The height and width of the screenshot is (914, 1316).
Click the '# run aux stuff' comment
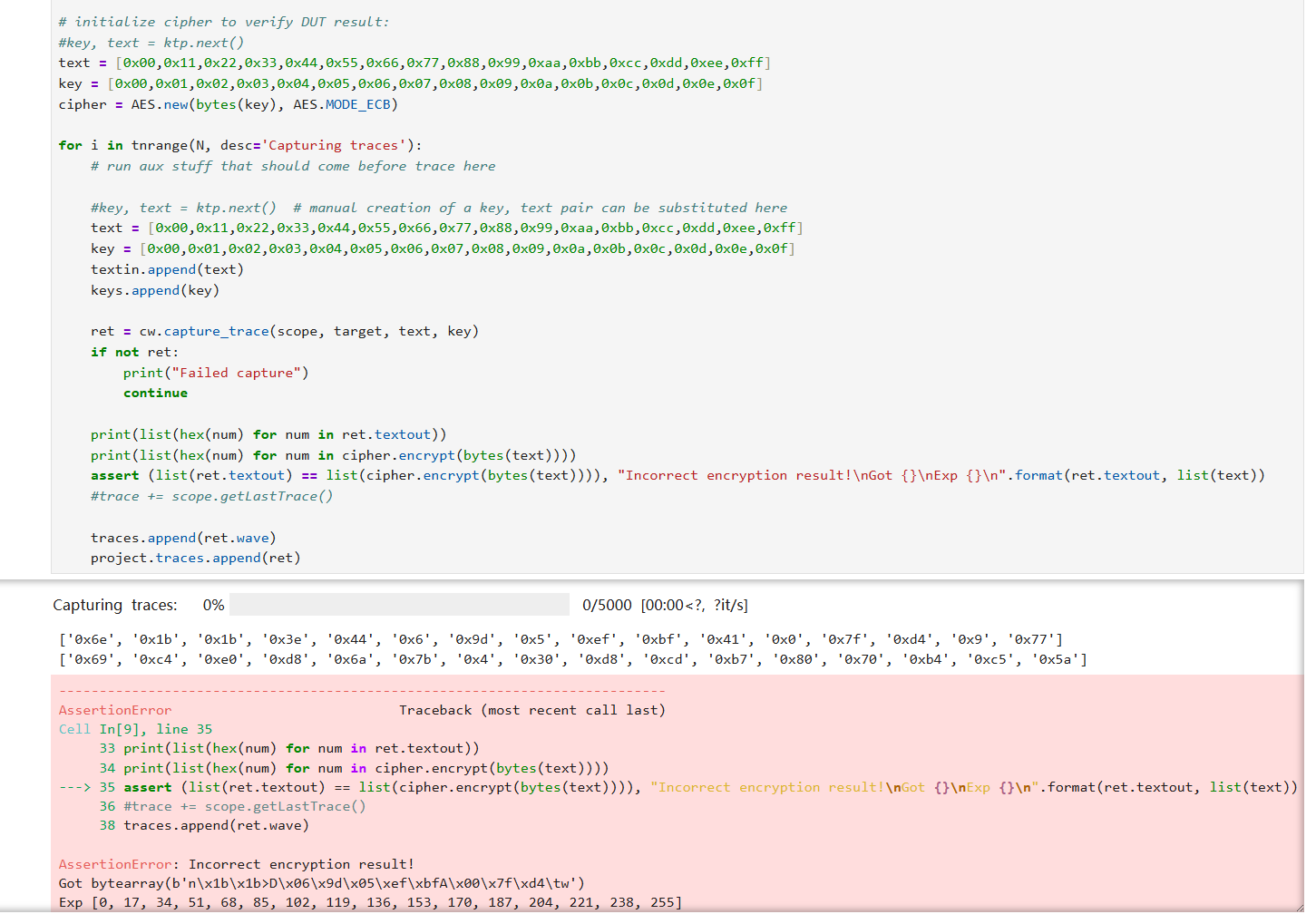click(292, 166)
